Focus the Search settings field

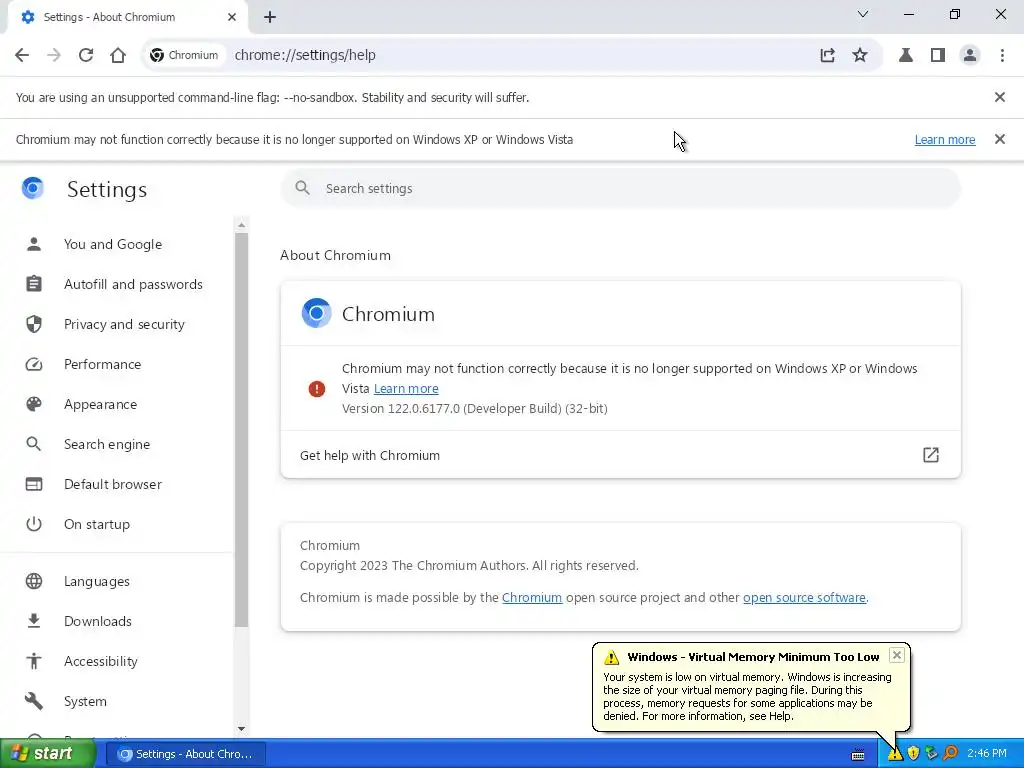click(620, 188)
